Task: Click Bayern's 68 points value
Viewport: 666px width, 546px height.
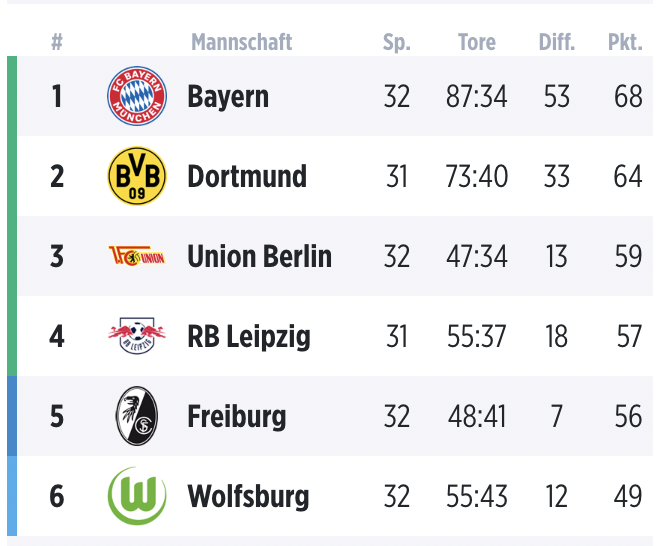Action: pos(628,97)
